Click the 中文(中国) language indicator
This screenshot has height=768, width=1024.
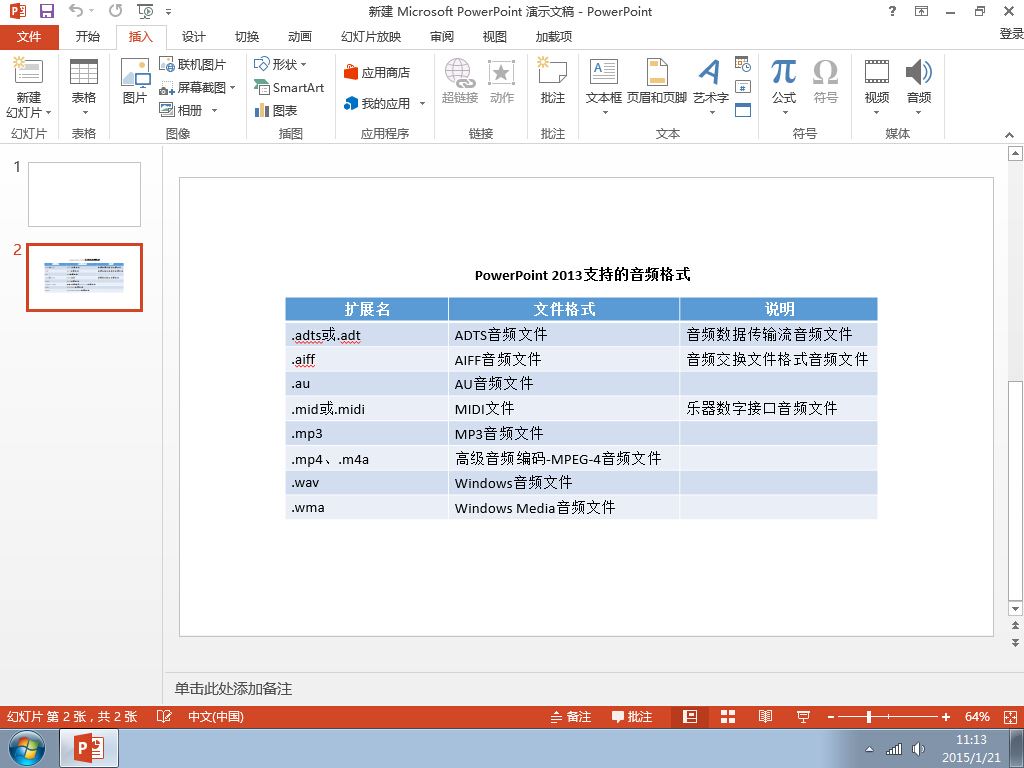click(x=216, y=716)
